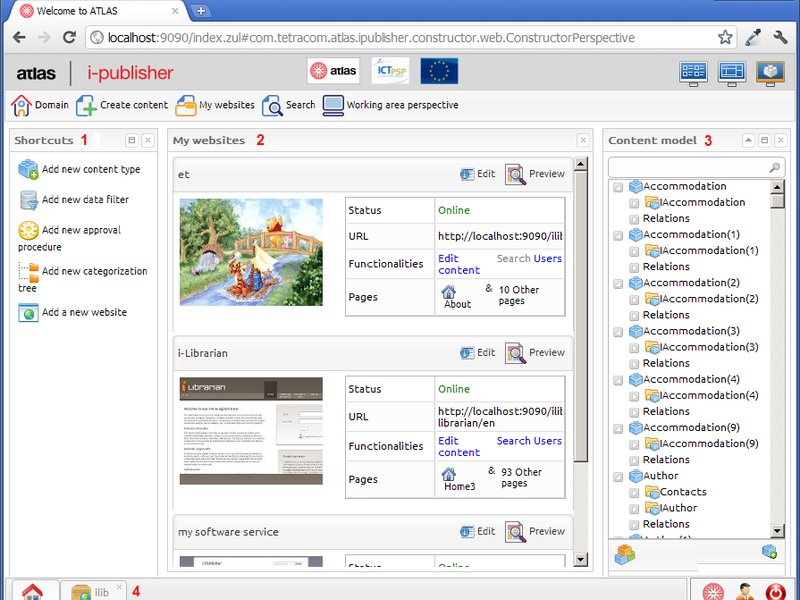This screenshot has width=800, height=600.
Task: Open Search Users link for i-Librarian
Action: 529,441
